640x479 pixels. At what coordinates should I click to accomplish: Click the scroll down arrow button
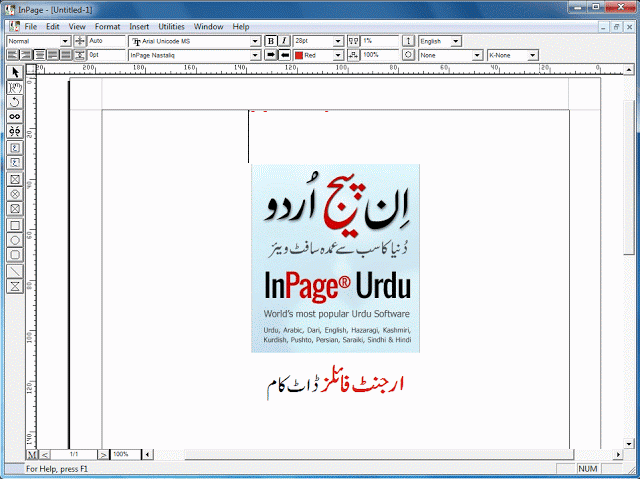(629, 444)
